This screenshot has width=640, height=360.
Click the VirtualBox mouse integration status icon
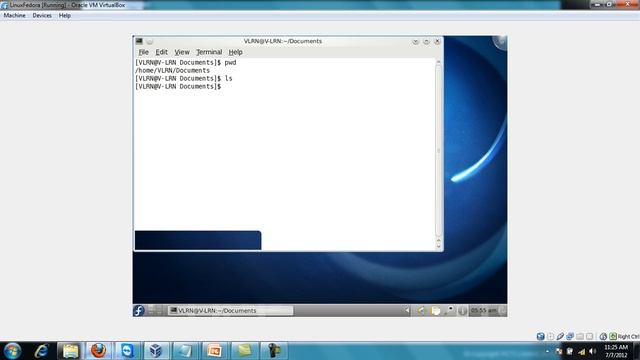pos(603,336)
